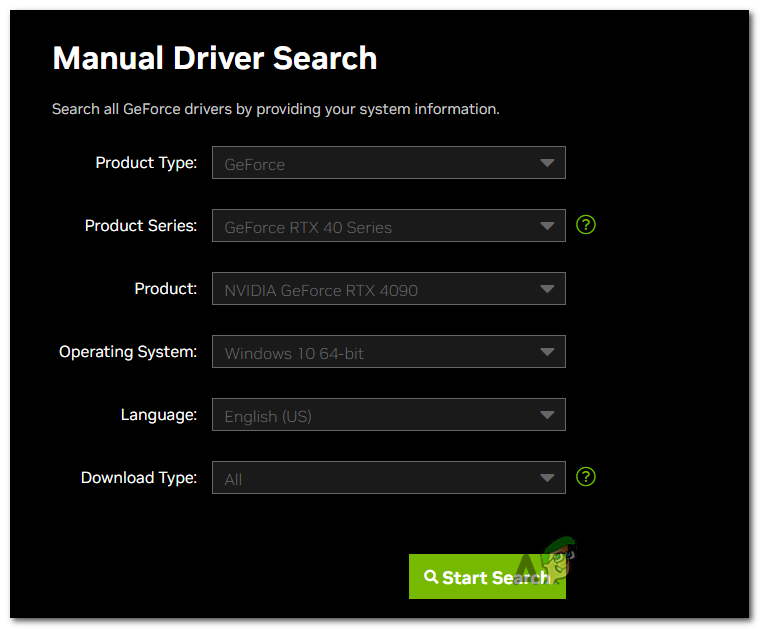Click the 'Language:' label

click(x=159, y=415)
